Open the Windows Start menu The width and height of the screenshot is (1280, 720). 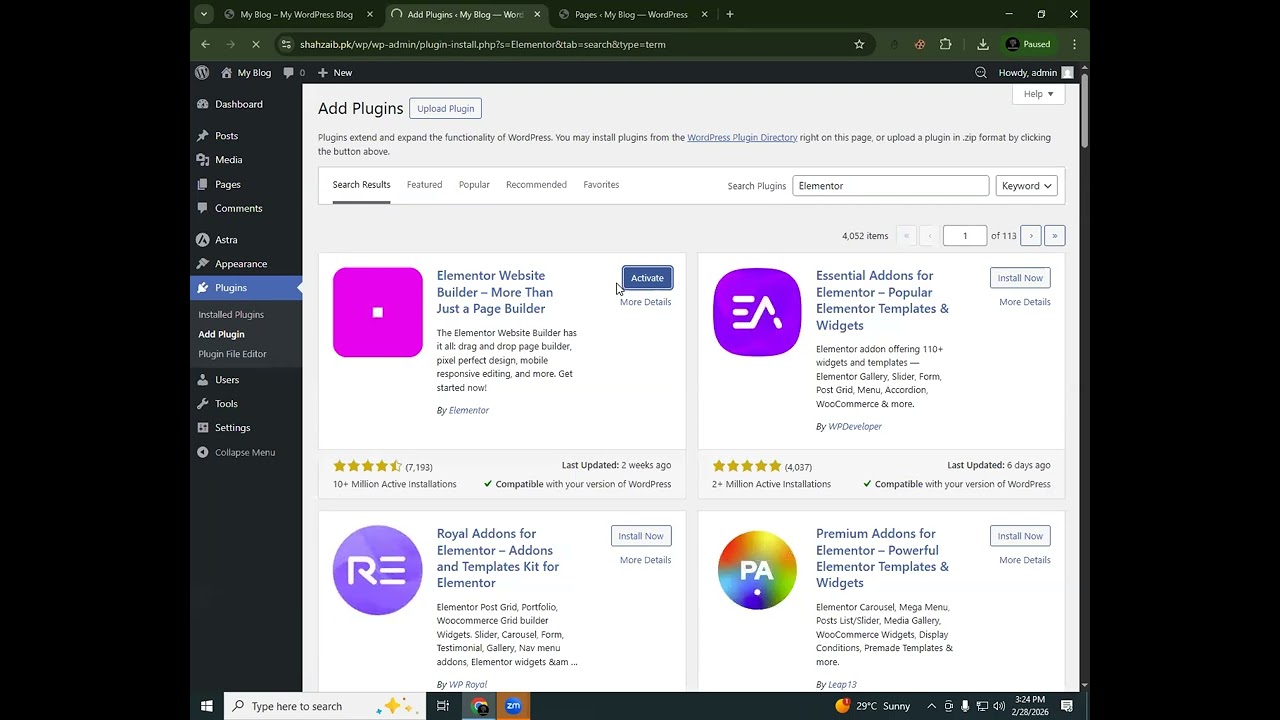coord(207,706)
